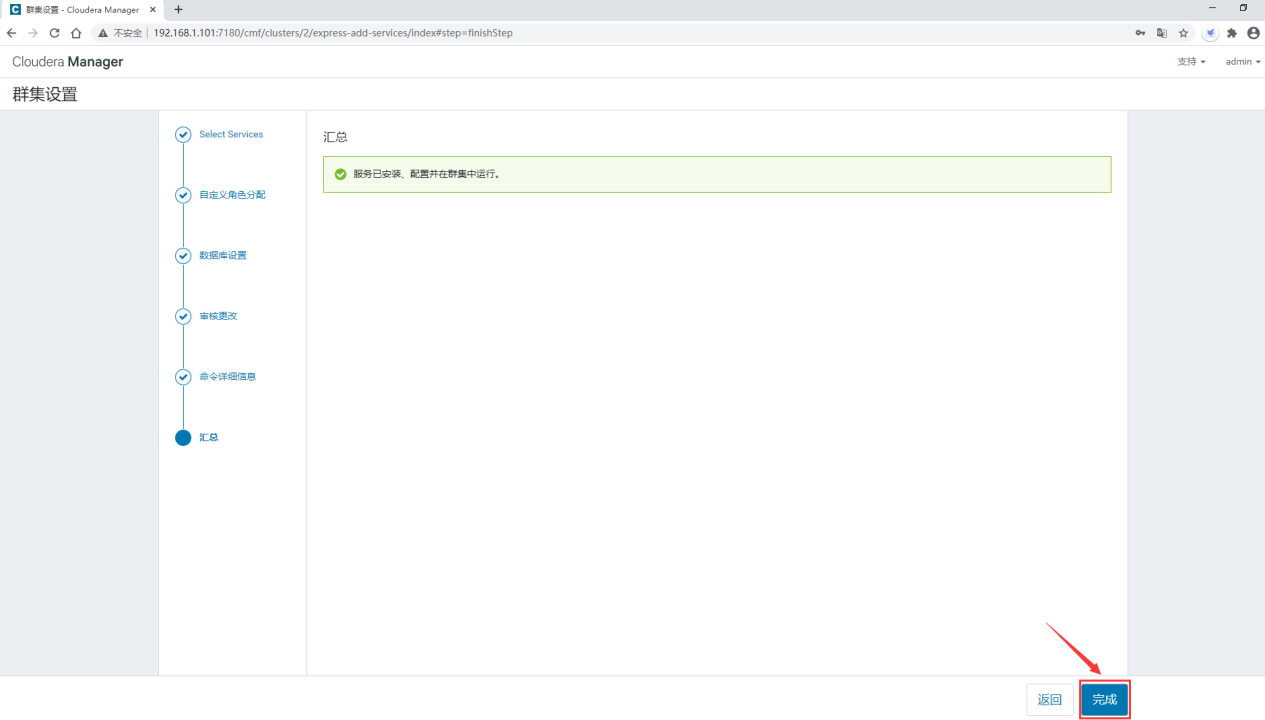Bookmark this page with star icon
Screen dimensions: 1265x720
(1183, 33)
